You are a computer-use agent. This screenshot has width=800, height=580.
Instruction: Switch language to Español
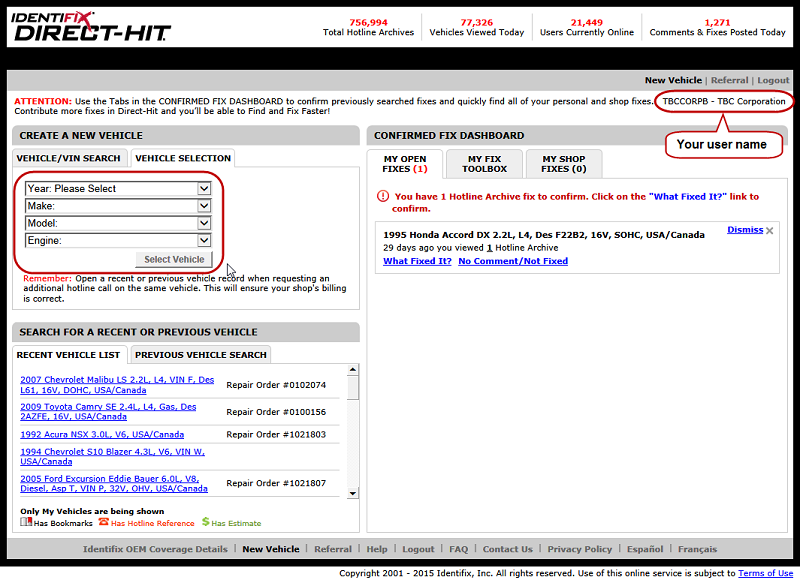(645, 549)
